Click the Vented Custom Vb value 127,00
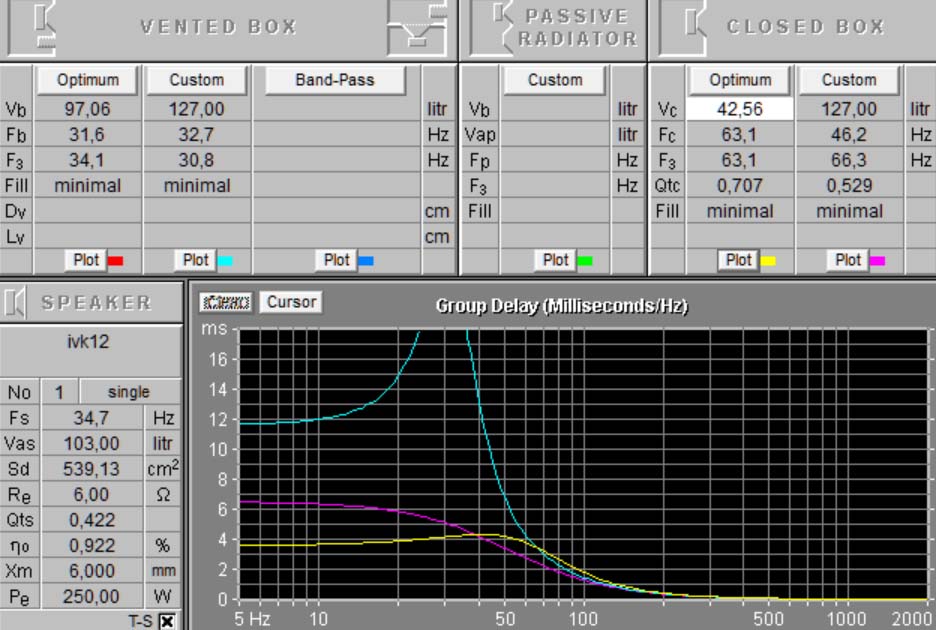This screenshot has width=936, height=630. [197, 109]
